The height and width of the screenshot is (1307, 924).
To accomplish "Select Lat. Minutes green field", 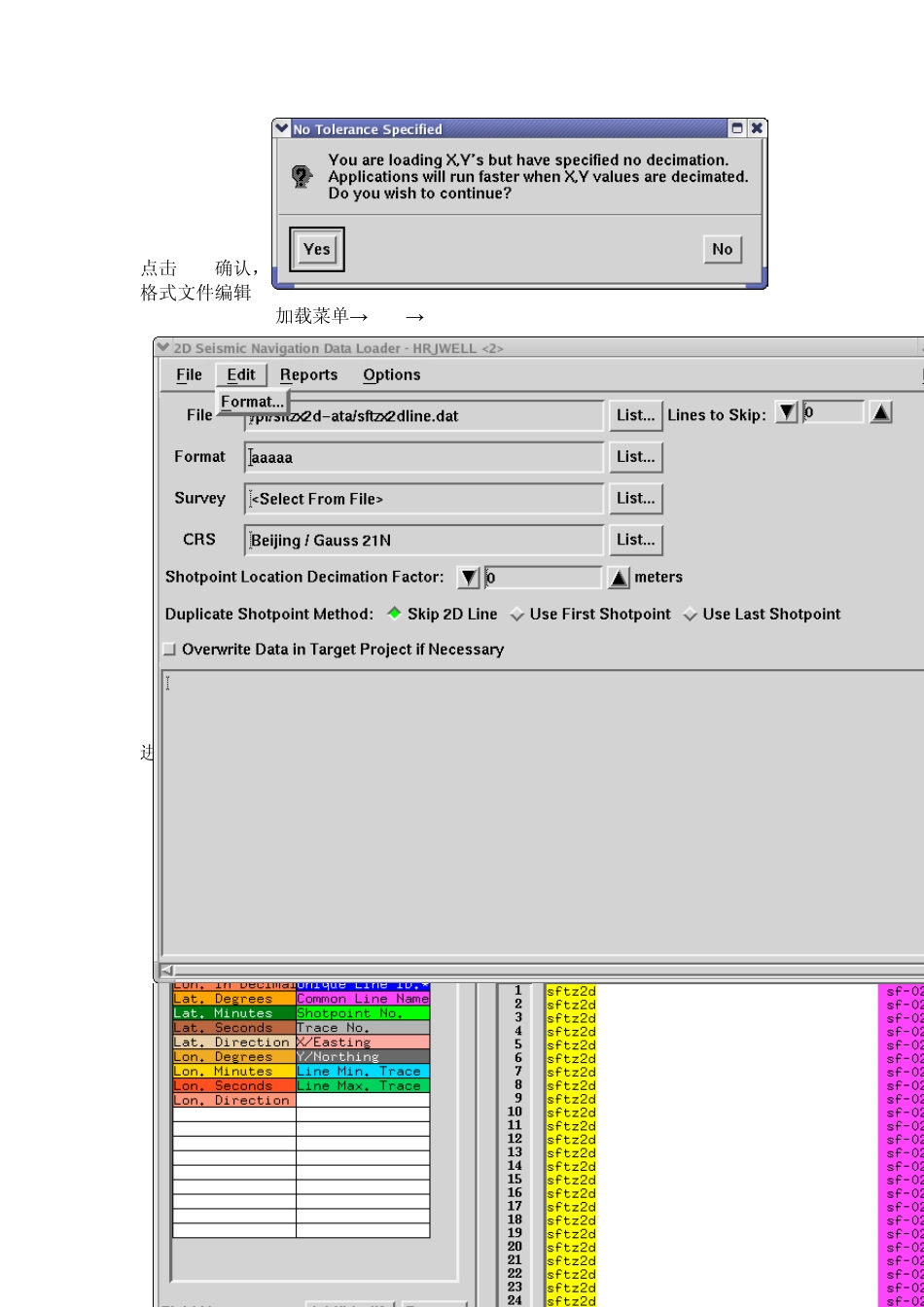I will point(233,1013).
